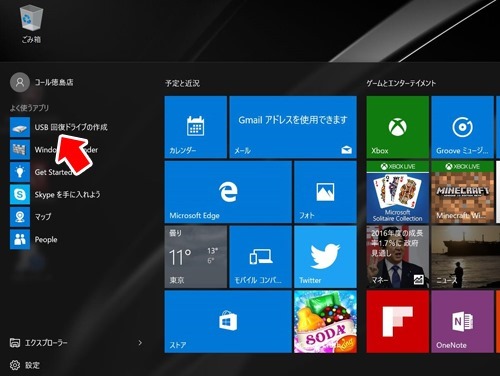Open the People app icon
500x376 pixels.
tap(20, 239)
